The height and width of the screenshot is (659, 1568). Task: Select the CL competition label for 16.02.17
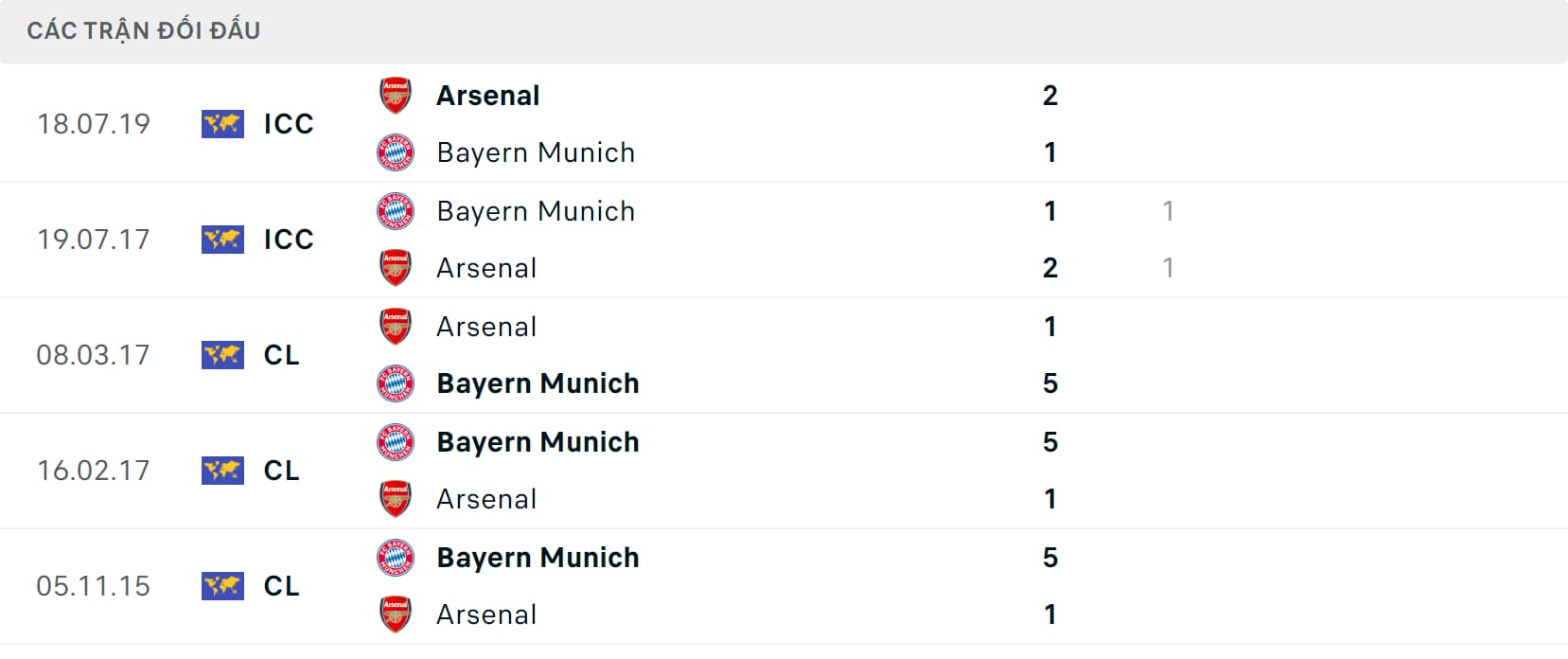[281, 471]
